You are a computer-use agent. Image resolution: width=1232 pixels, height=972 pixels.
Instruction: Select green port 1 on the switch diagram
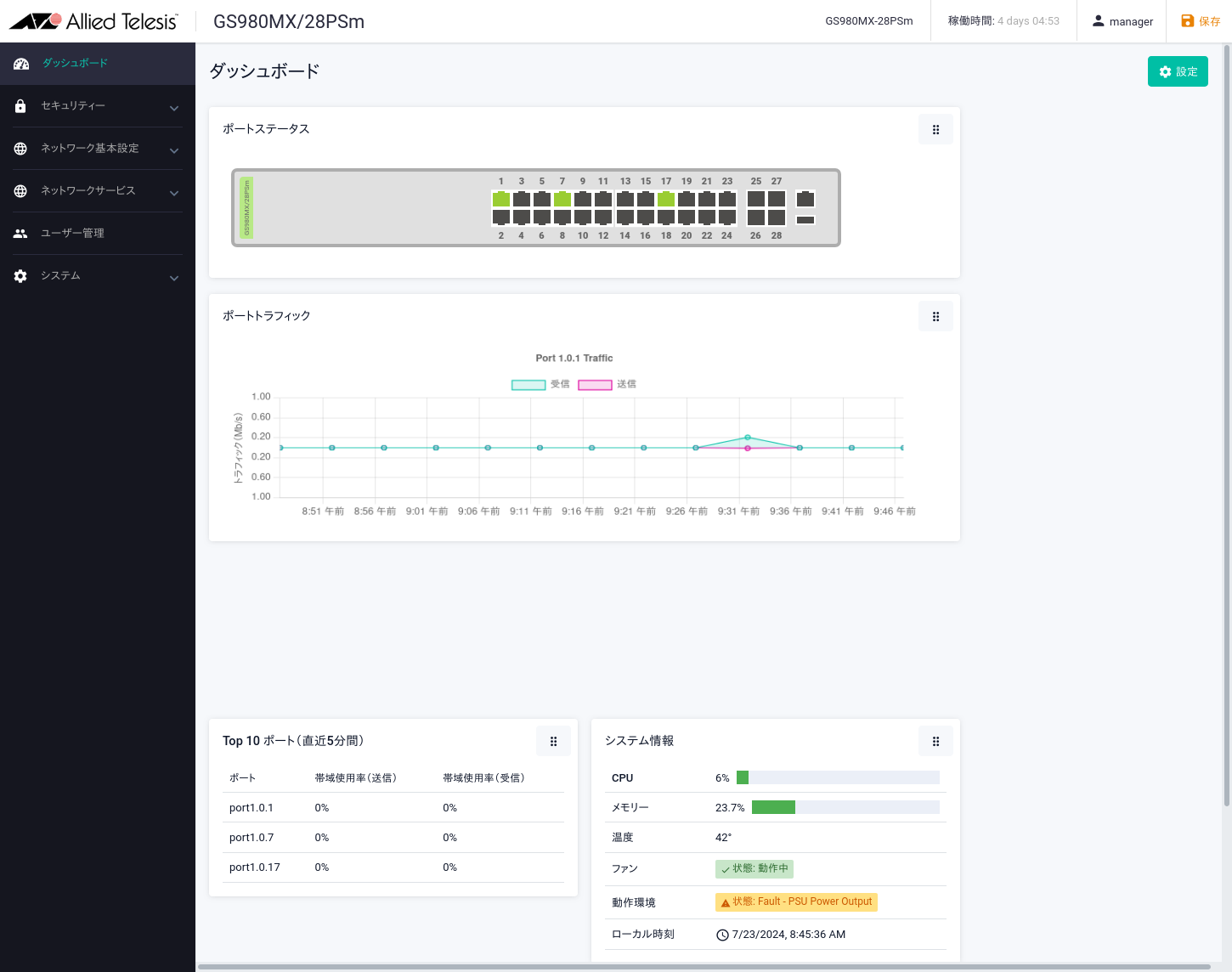pos(501,200)
